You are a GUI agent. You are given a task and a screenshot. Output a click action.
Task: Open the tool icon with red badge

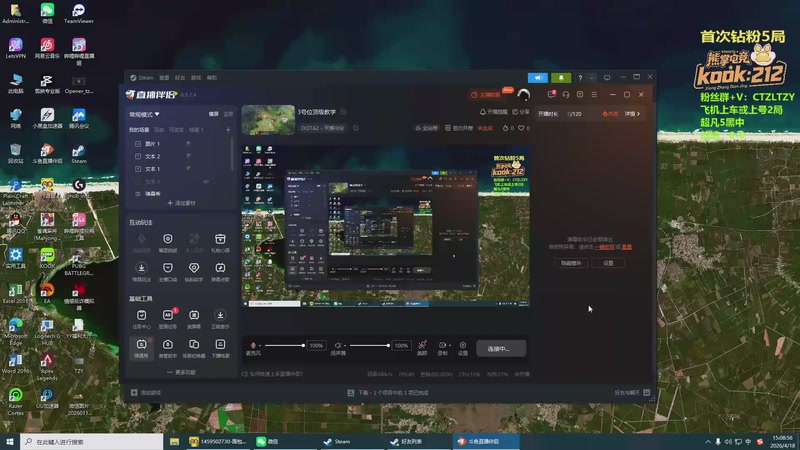pyautogui.click(x=168, y=319)
